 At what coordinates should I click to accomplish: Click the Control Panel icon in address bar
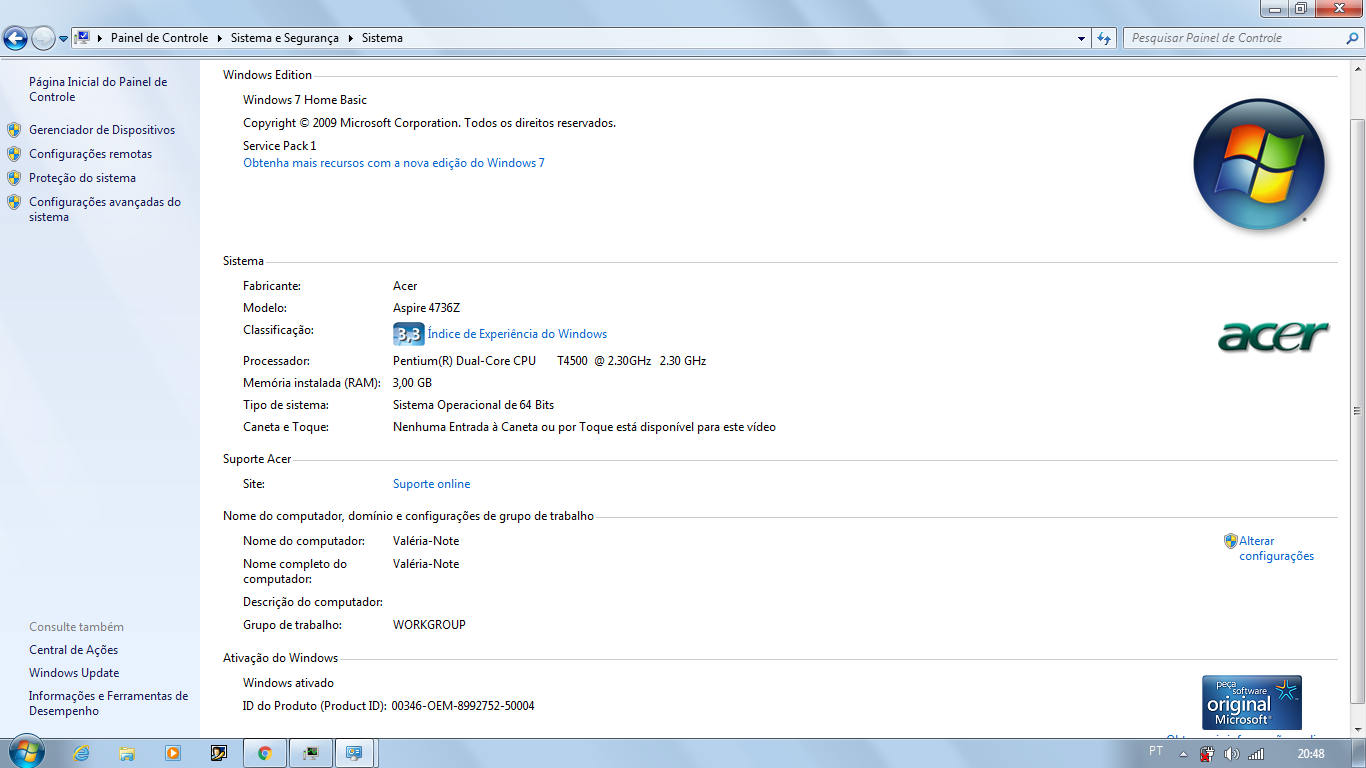pyautogui.click(x=83, y=38)
